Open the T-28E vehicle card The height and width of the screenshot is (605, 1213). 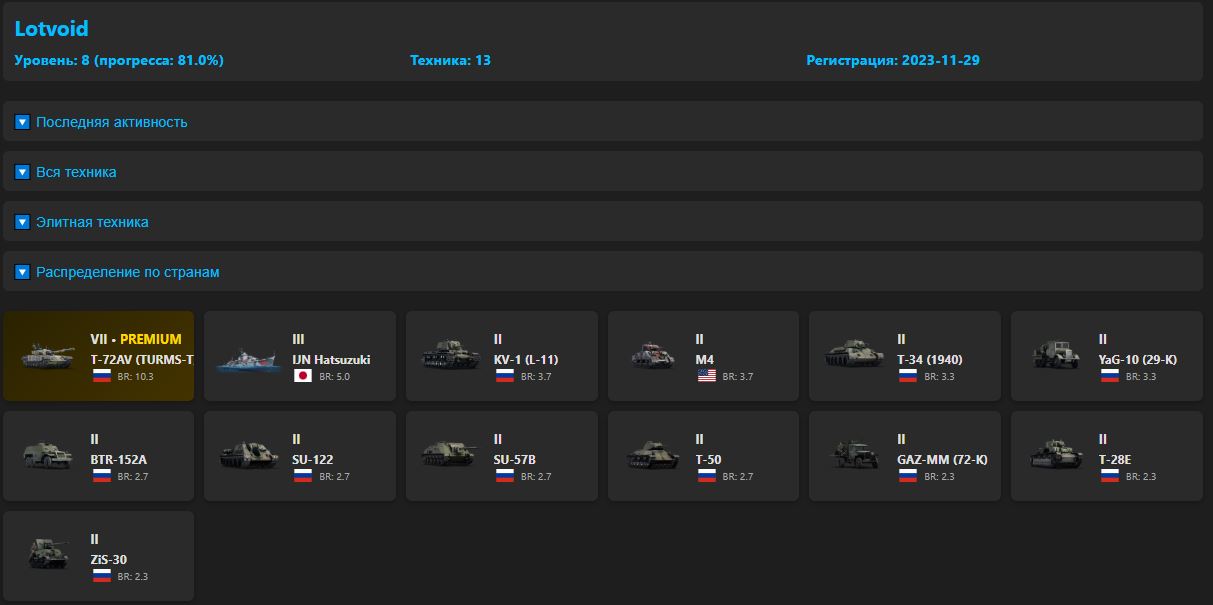click(x=1106, y=456)
